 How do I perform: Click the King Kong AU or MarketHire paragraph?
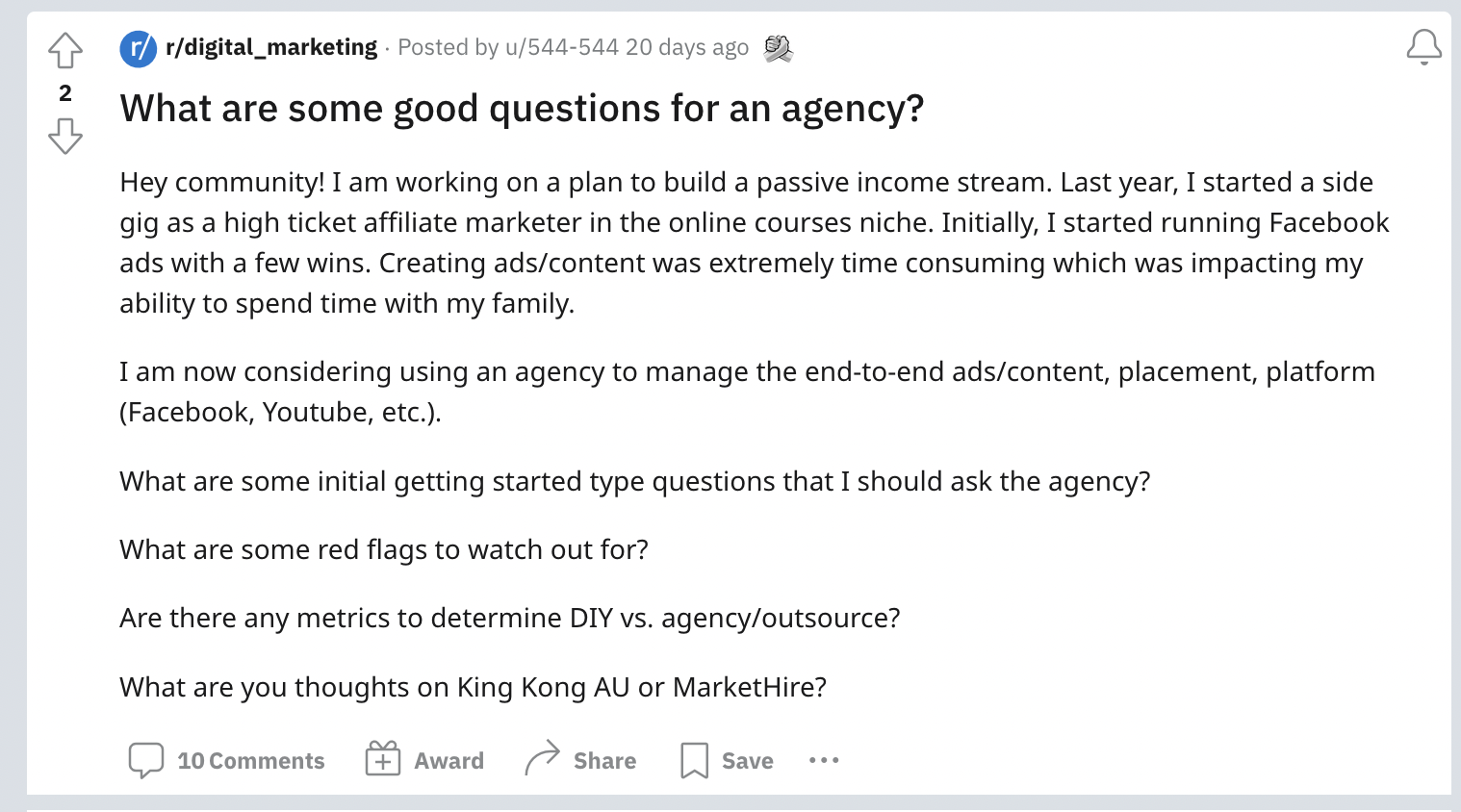pyautogui.click(x=474, y=688)
